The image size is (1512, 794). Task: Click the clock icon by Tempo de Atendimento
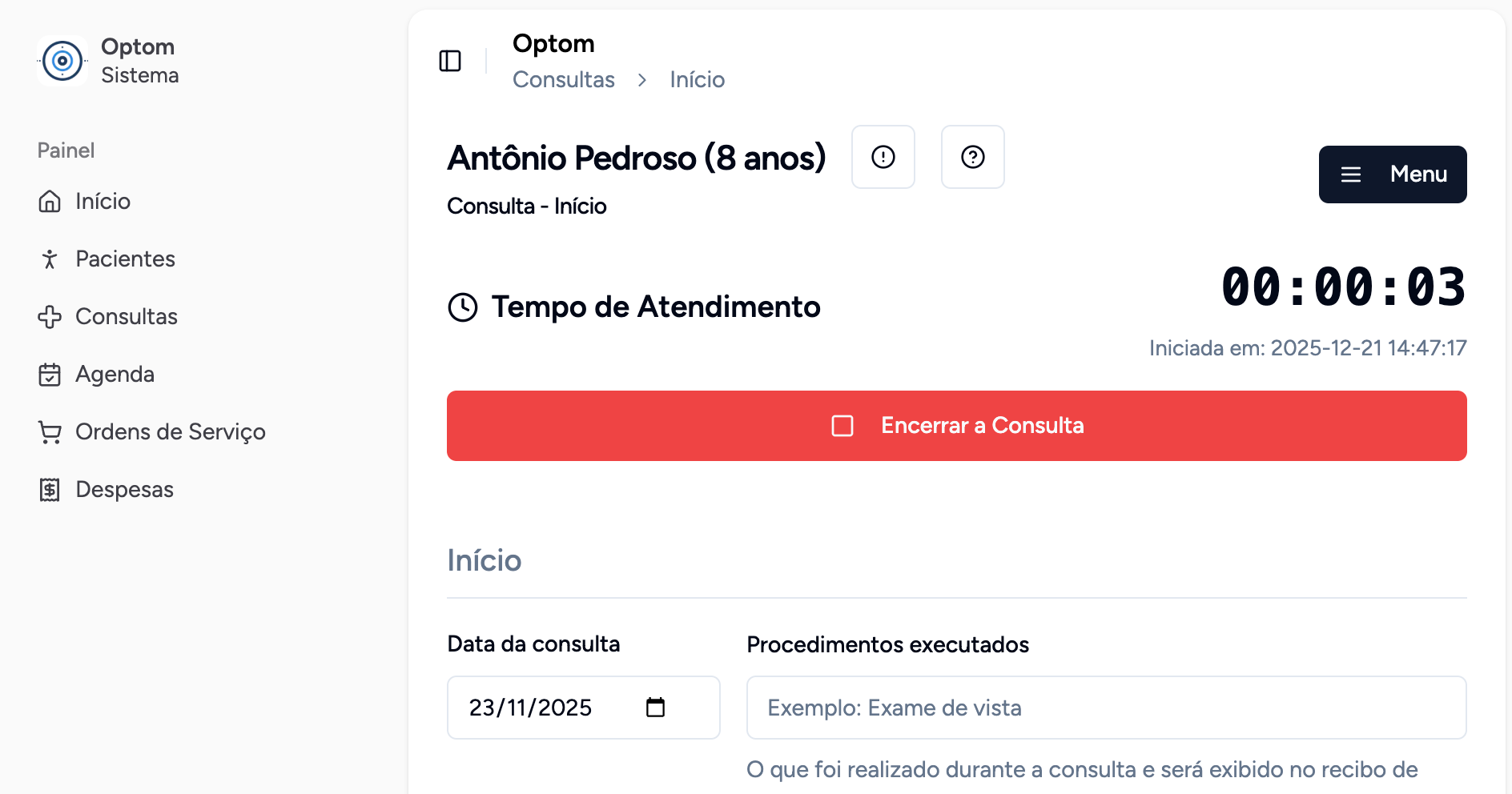pyautogui.click(x=463, y=307)
